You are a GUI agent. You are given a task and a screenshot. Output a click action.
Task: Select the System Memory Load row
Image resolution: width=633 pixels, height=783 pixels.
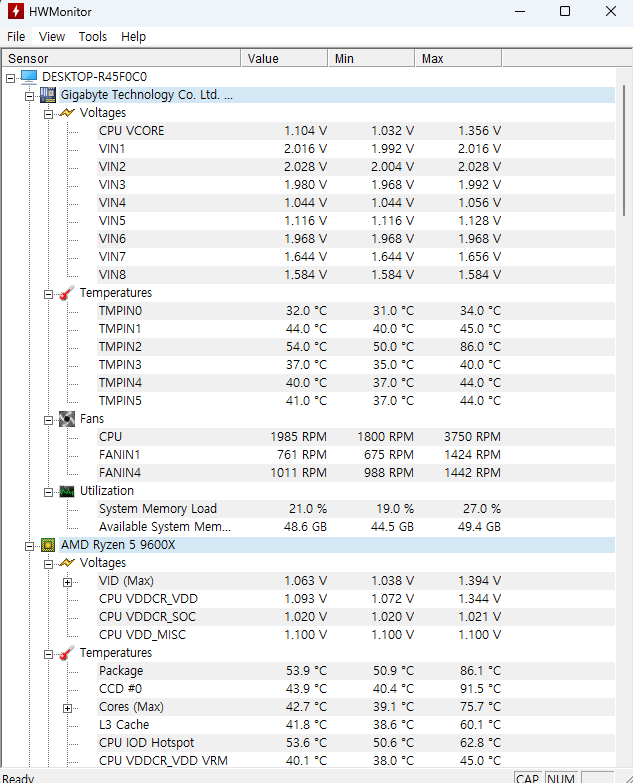[x=356, y=509]
